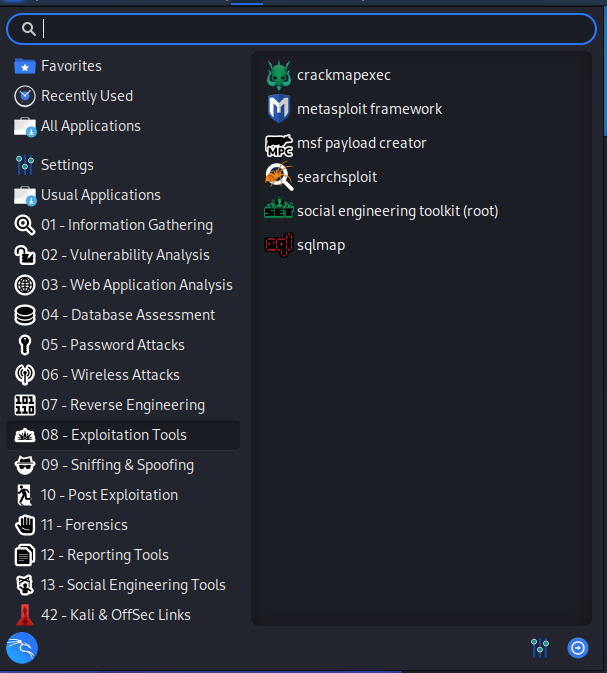Click the search magnifier icon in search box
607x673 pixels.
29,29
